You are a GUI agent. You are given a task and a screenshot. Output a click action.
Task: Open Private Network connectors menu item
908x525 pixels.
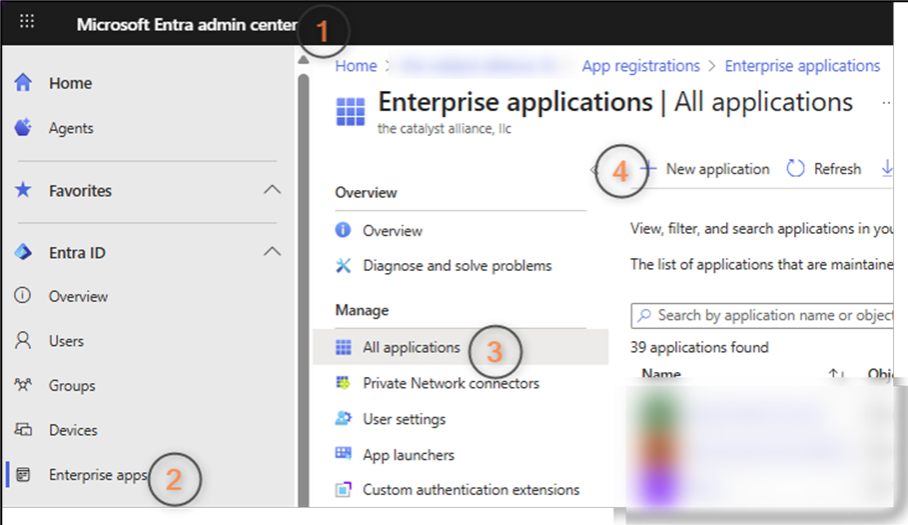[x=450, y=383]
